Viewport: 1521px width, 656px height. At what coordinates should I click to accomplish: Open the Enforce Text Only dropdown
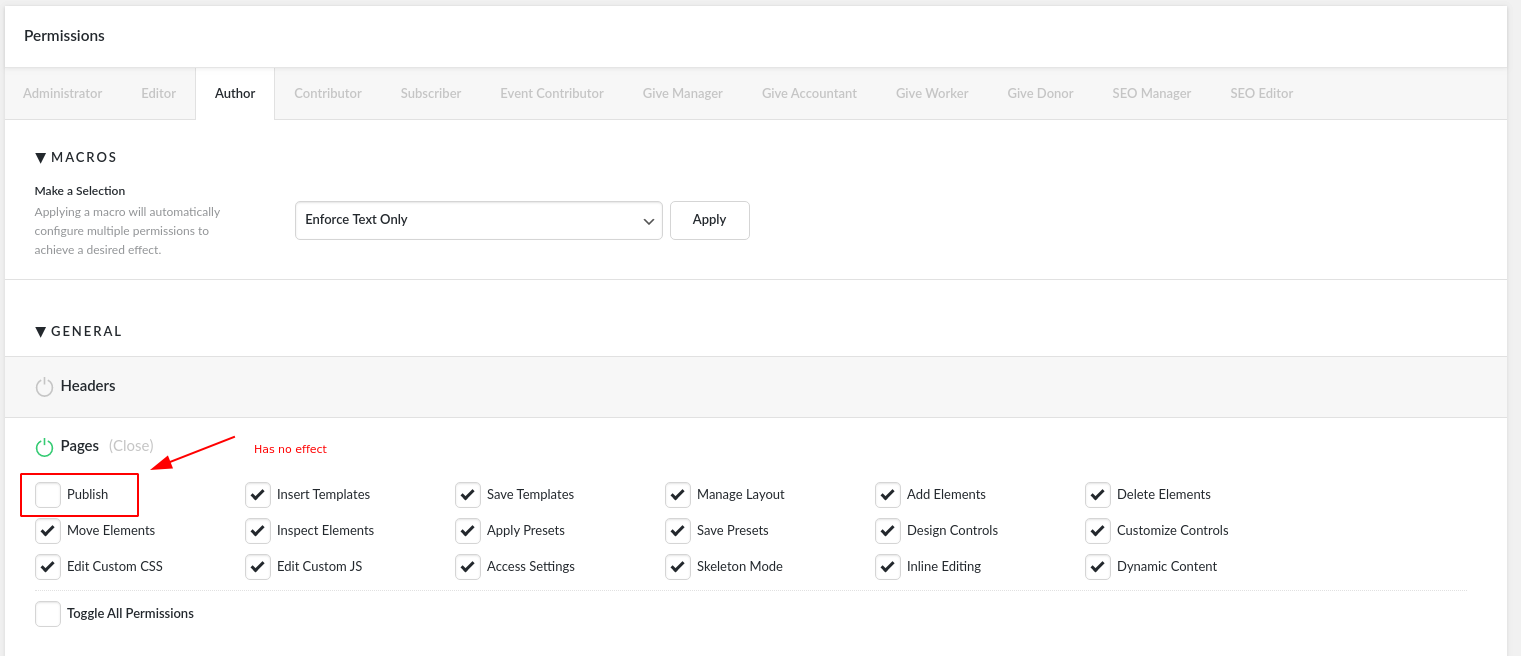tap(478, 220)
